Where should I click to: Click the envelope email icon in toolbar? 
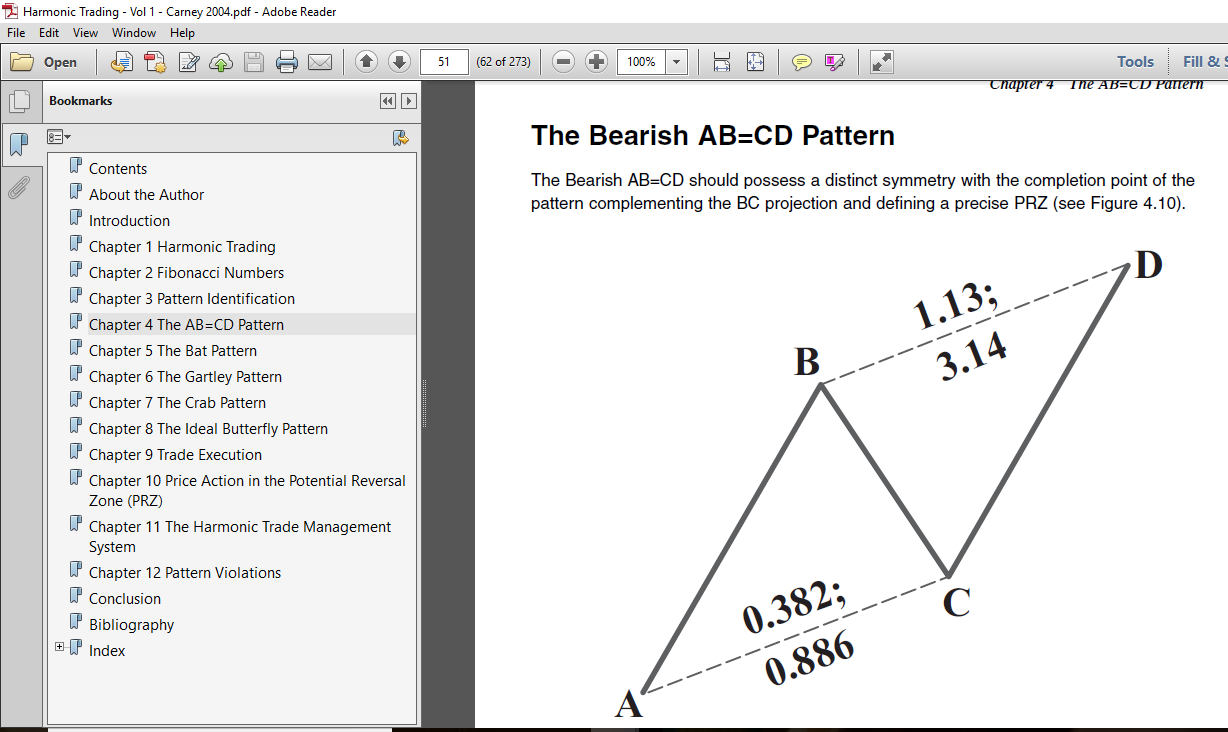(320, 62)
